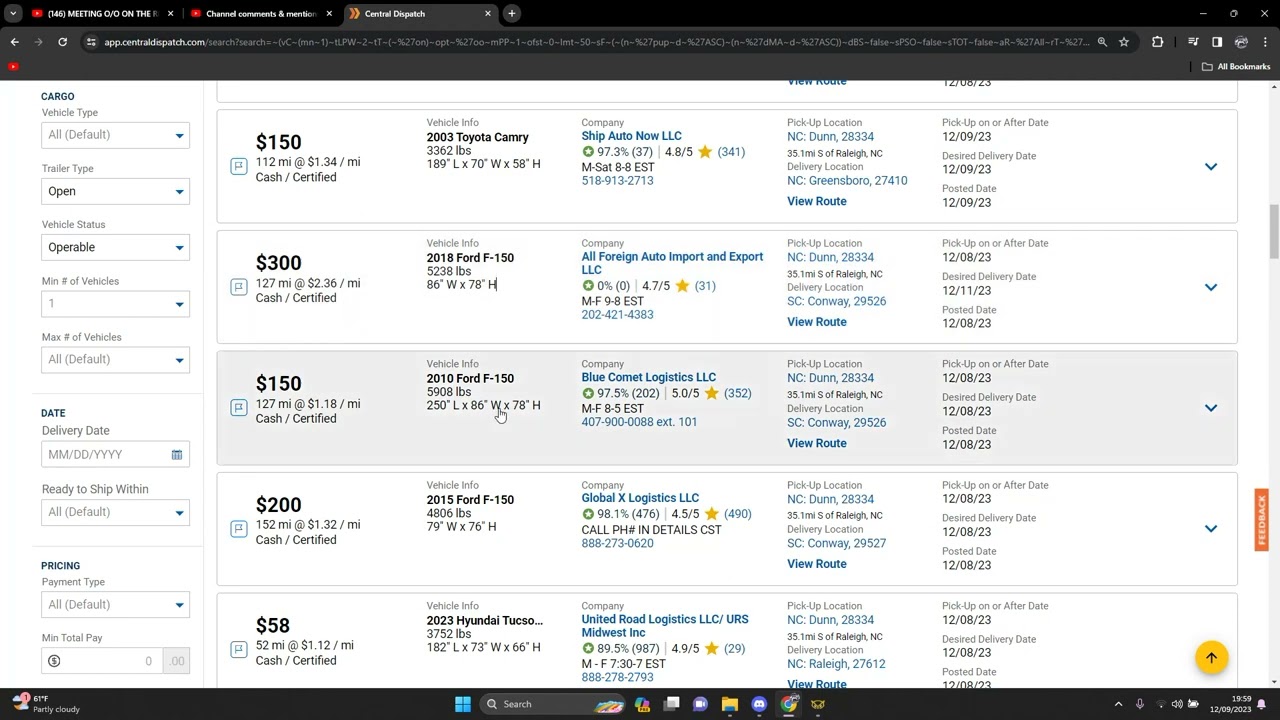The width and height of the screenshot is (1280, 720).
Task: Bookmark this page with the star icon
Action: (1124, 42)
